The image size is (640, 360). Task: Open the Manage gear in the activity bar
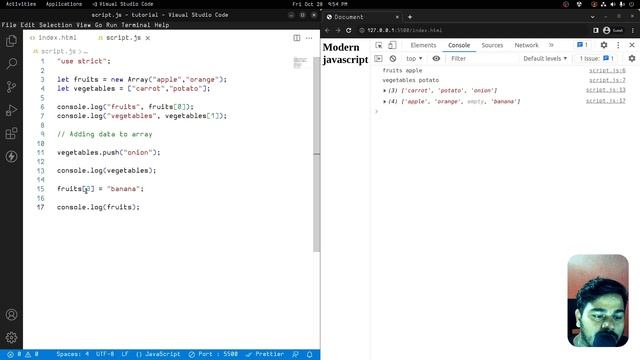click(x=11, y=338)
